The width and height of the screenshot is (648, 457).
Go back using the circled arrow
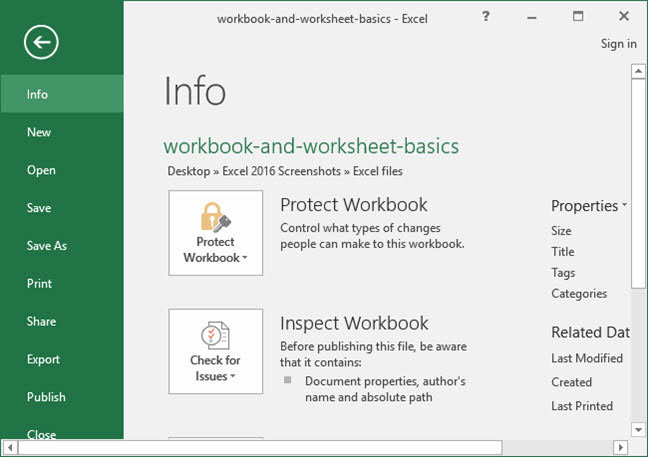pyautogui.click(x=41, y=42)
